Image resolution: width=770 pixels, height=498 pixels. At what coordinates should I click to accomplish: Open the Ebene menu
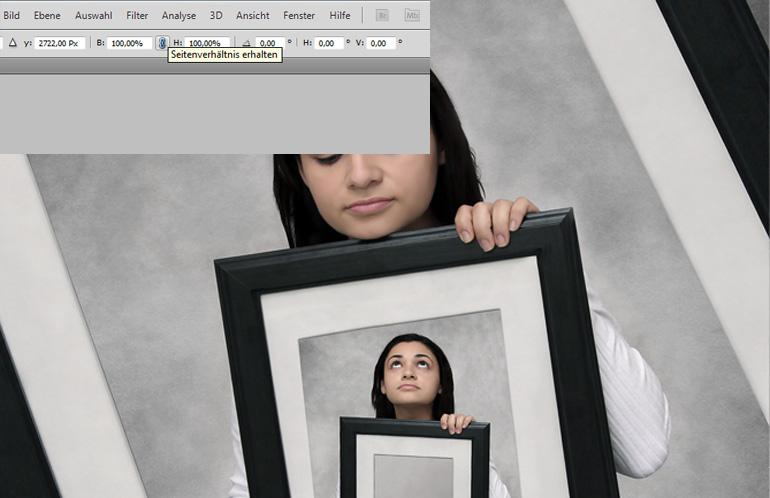[x=47, y=15]
